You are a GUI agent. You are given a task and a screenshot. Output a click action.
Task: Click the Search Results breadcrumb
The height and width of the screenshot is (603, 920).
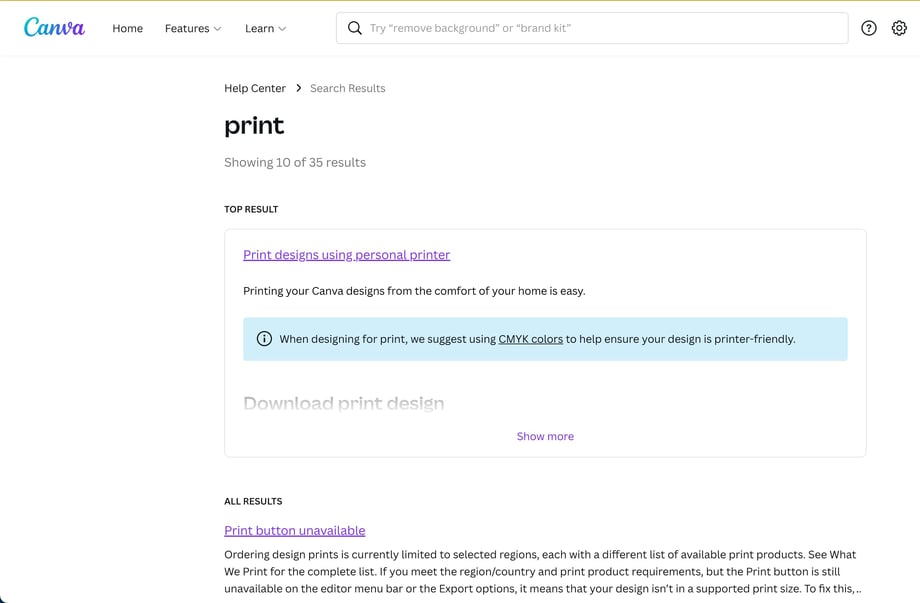(347, 88)
